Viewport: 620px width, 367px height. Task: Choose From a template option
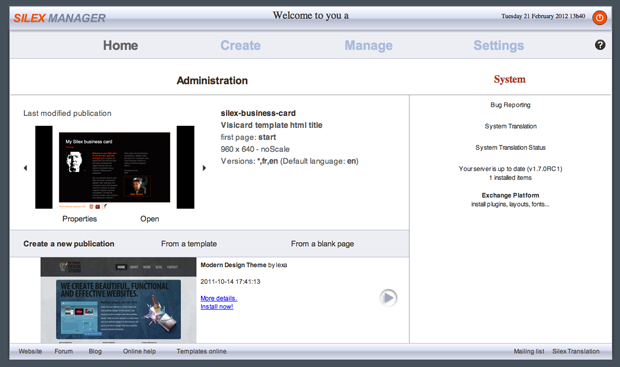pos(189,244)
